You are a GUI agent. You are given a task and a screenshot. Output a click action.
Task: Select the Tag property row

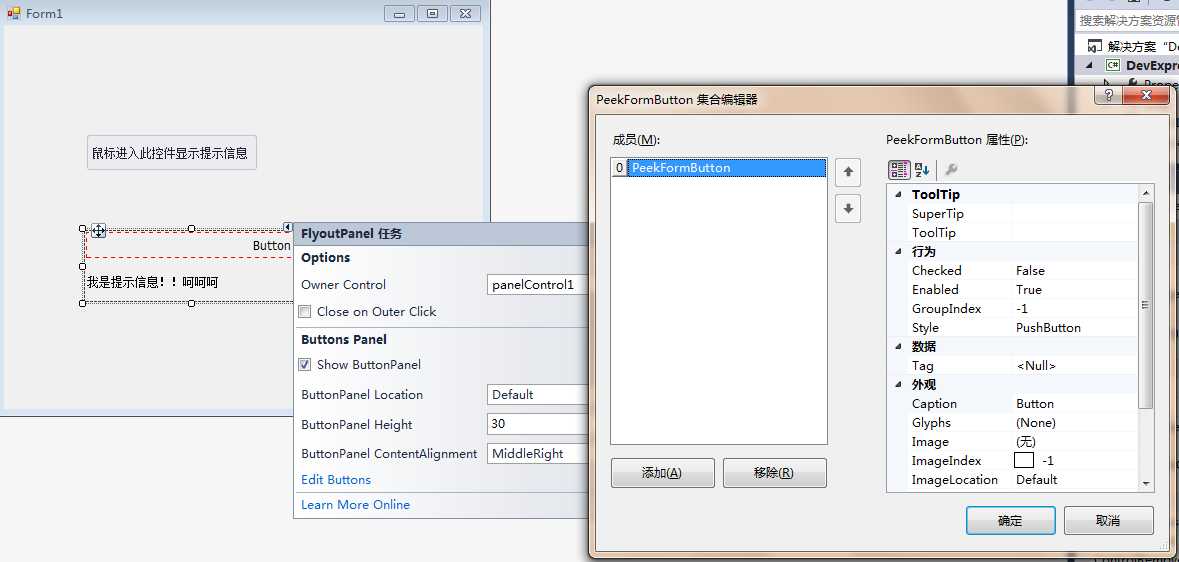1012,366
